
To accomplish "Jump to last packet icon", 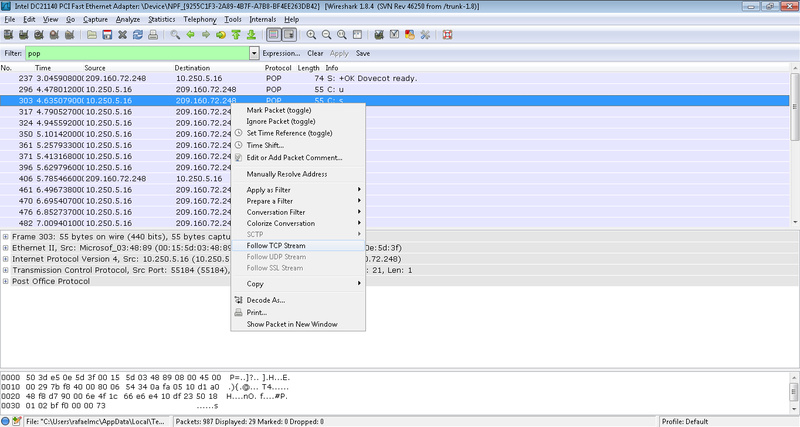I will 251,35.
